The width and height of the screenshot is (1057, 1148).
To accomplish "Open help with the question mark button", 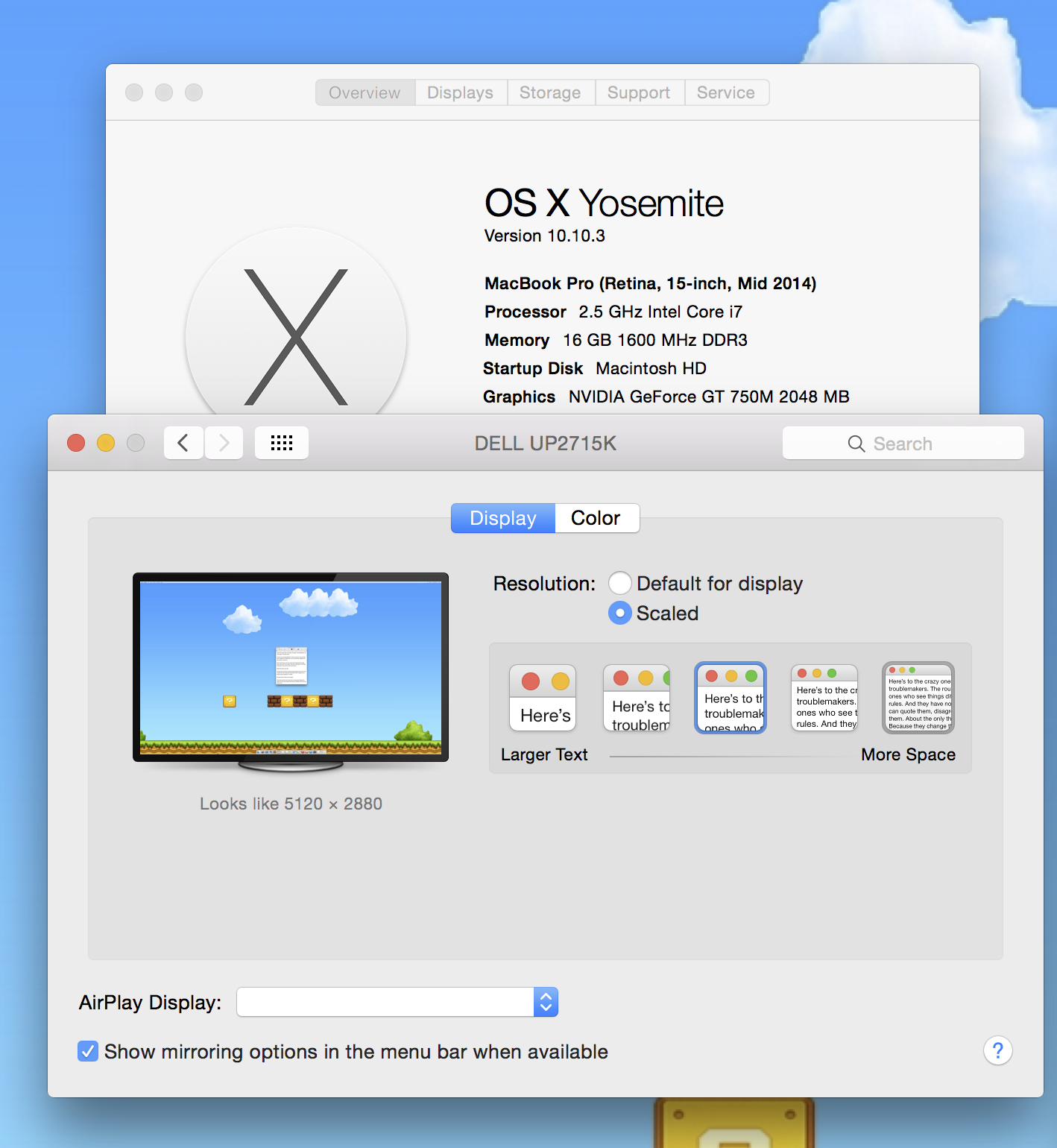I will [997, 1050].
